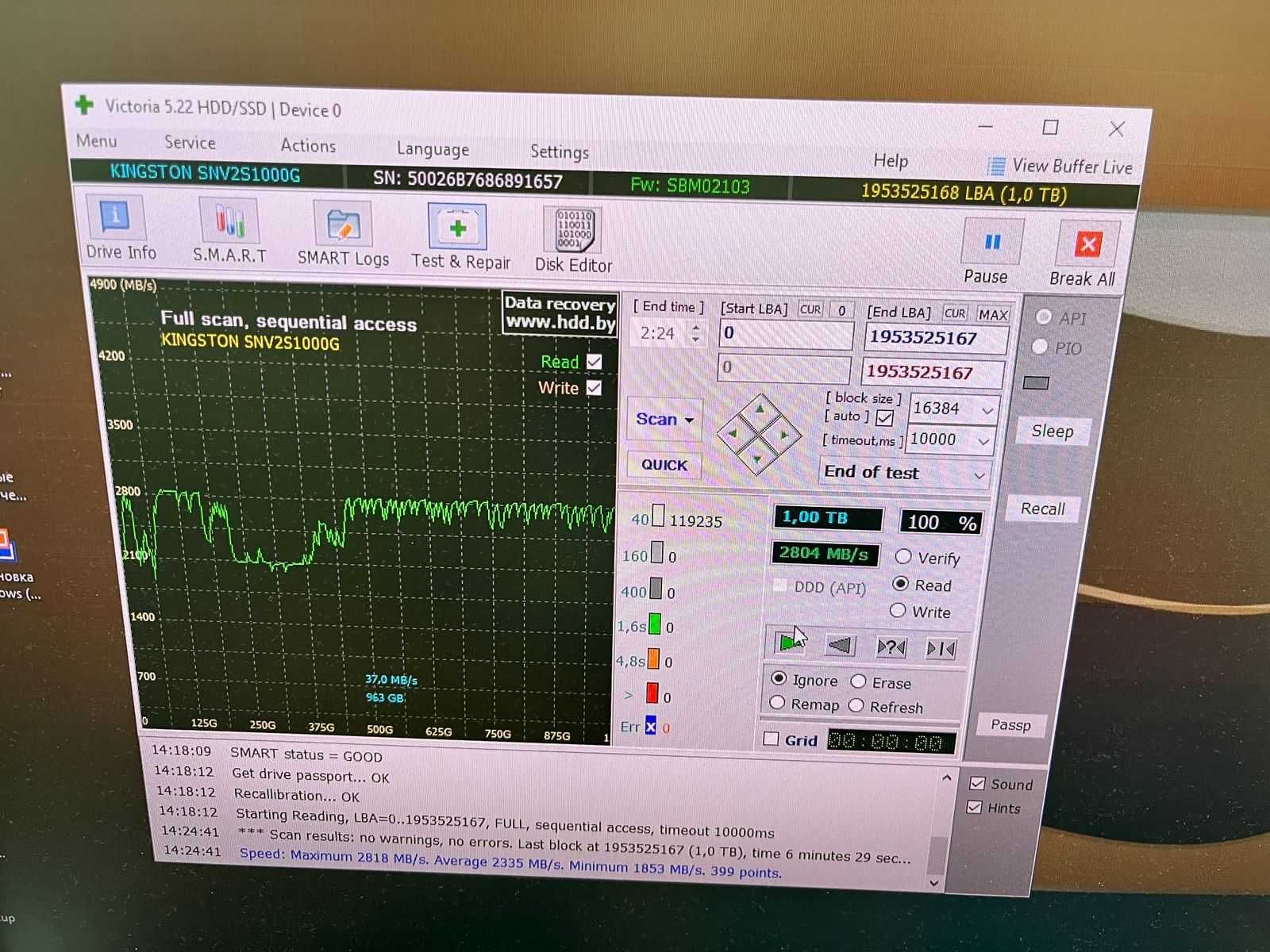Viewport: 1270px width, 952px height.
Task: Select the Ignore error action
Action: click(x=779, y=678)
